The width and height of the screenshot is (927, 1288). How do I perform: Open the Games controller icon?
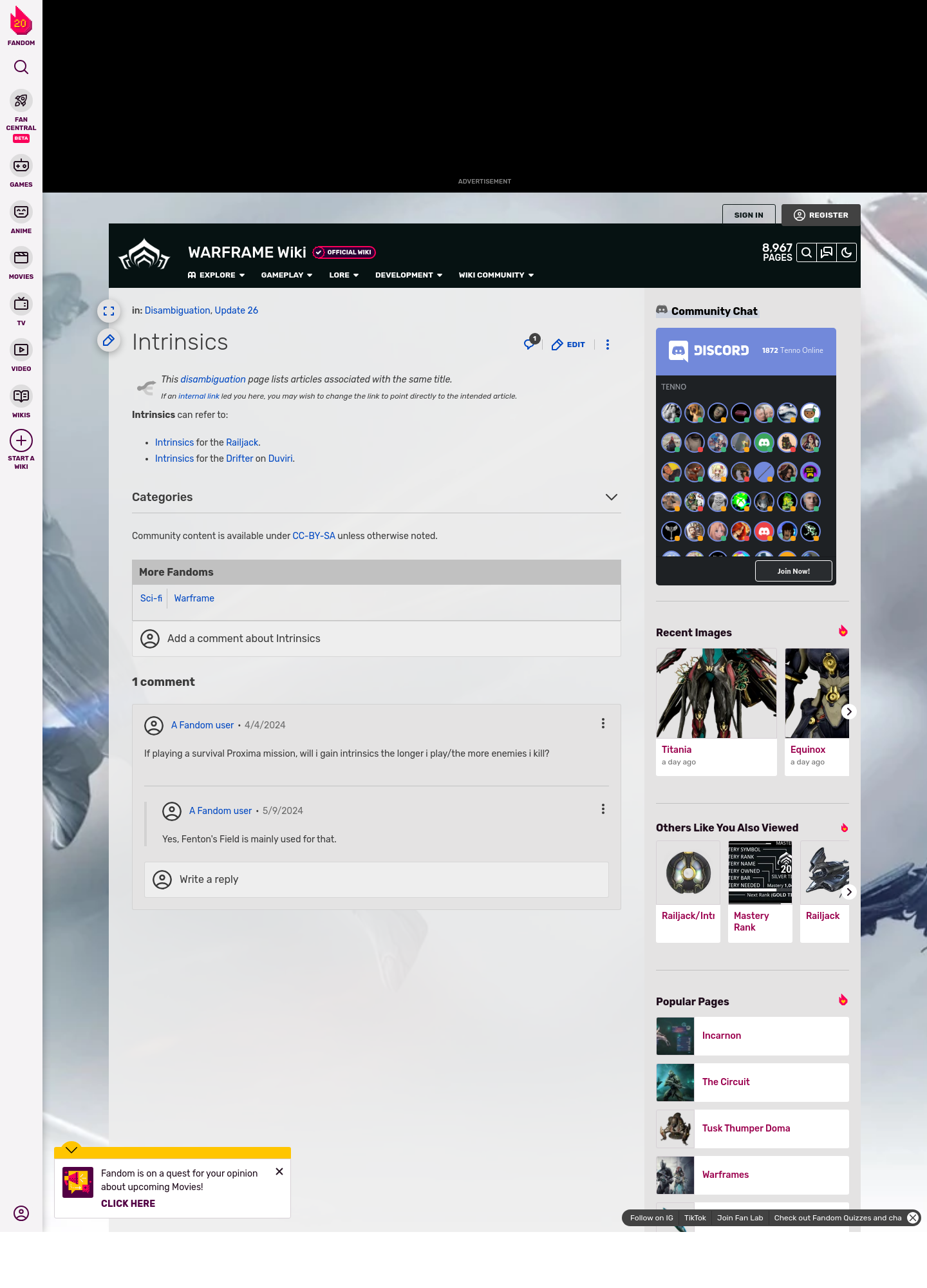coord(21,166)
